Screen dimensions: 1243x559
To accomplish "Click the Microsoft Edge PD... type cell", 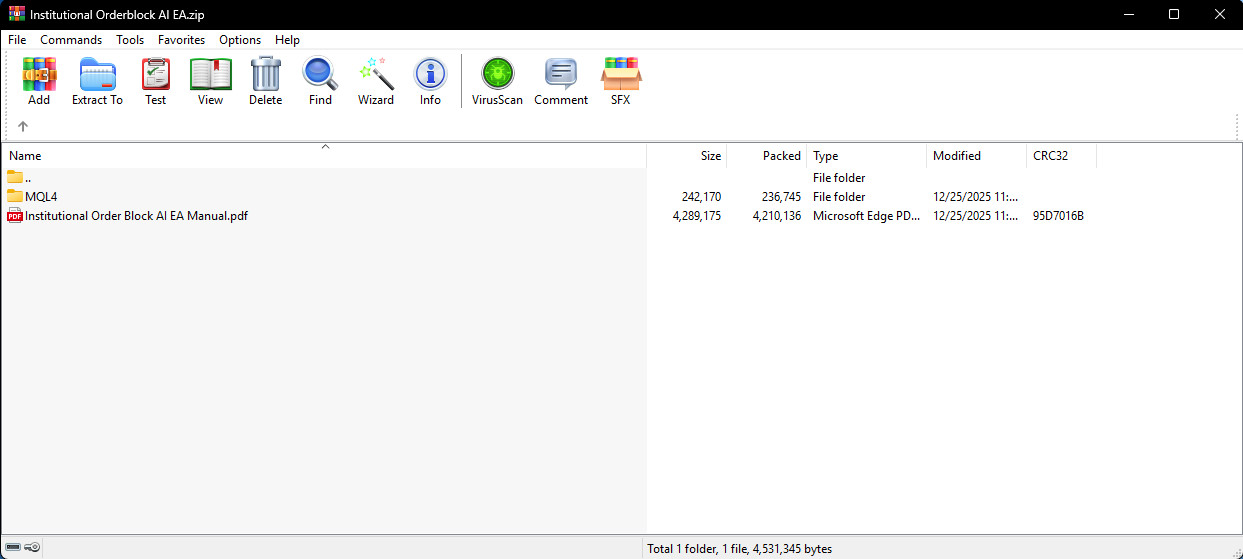I will point(866,216).
